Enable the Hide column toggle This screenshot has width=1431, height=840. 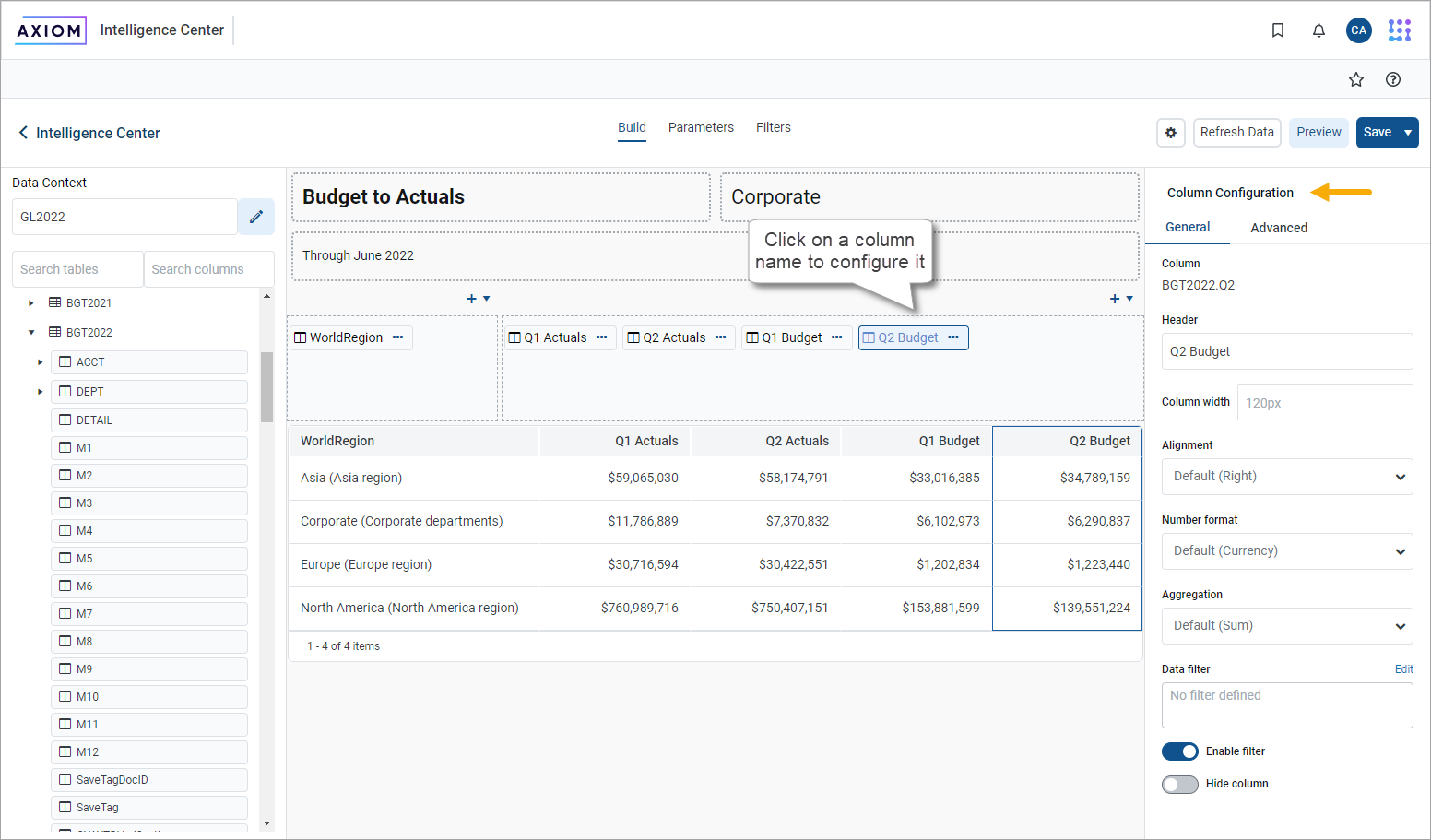click(1180, 783)
